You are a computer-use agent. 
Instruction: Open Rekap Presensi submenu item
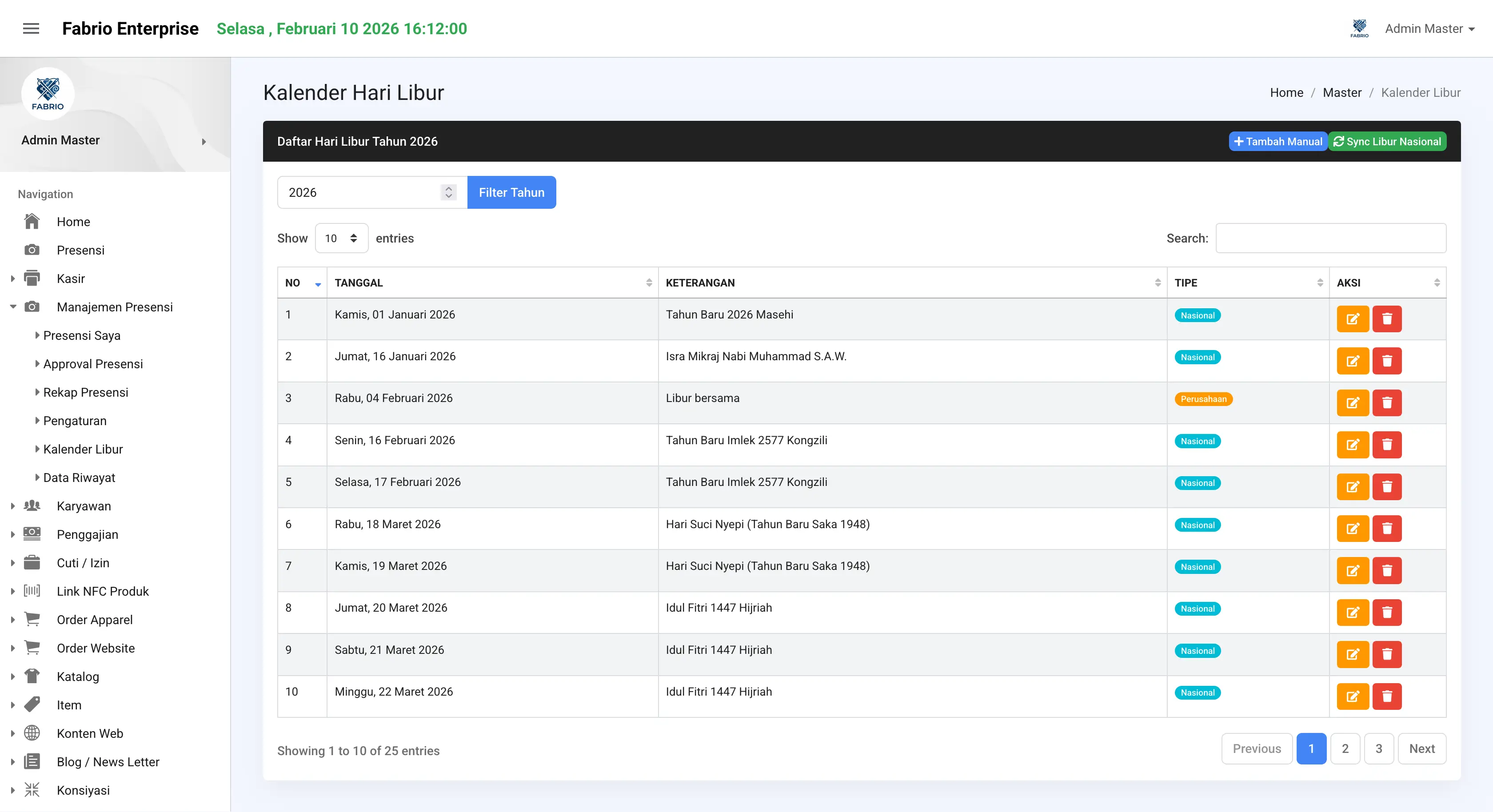(86, 392)
